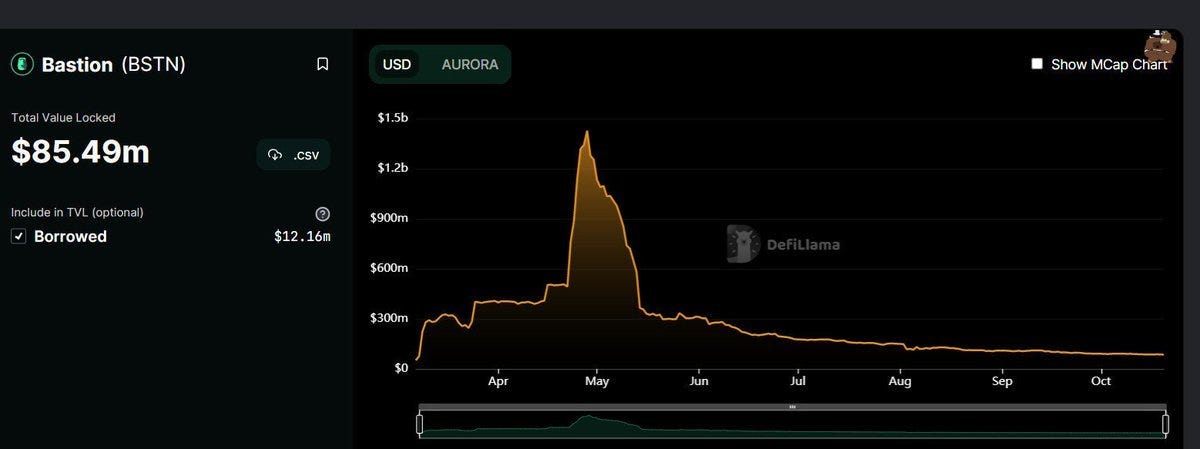Uncheck the Borrowed checkbox
The width and height of the screenshot is (1200, 449).
pos(18,237)
